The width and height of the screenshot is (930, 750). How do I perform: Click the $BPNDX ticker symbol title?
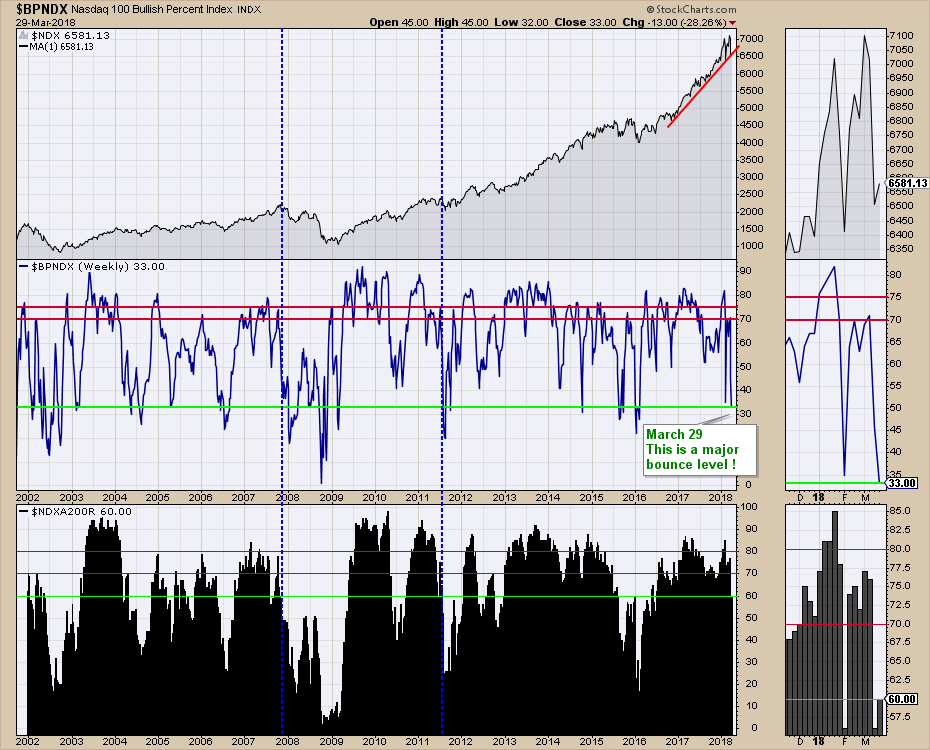(x=42, y=9)
